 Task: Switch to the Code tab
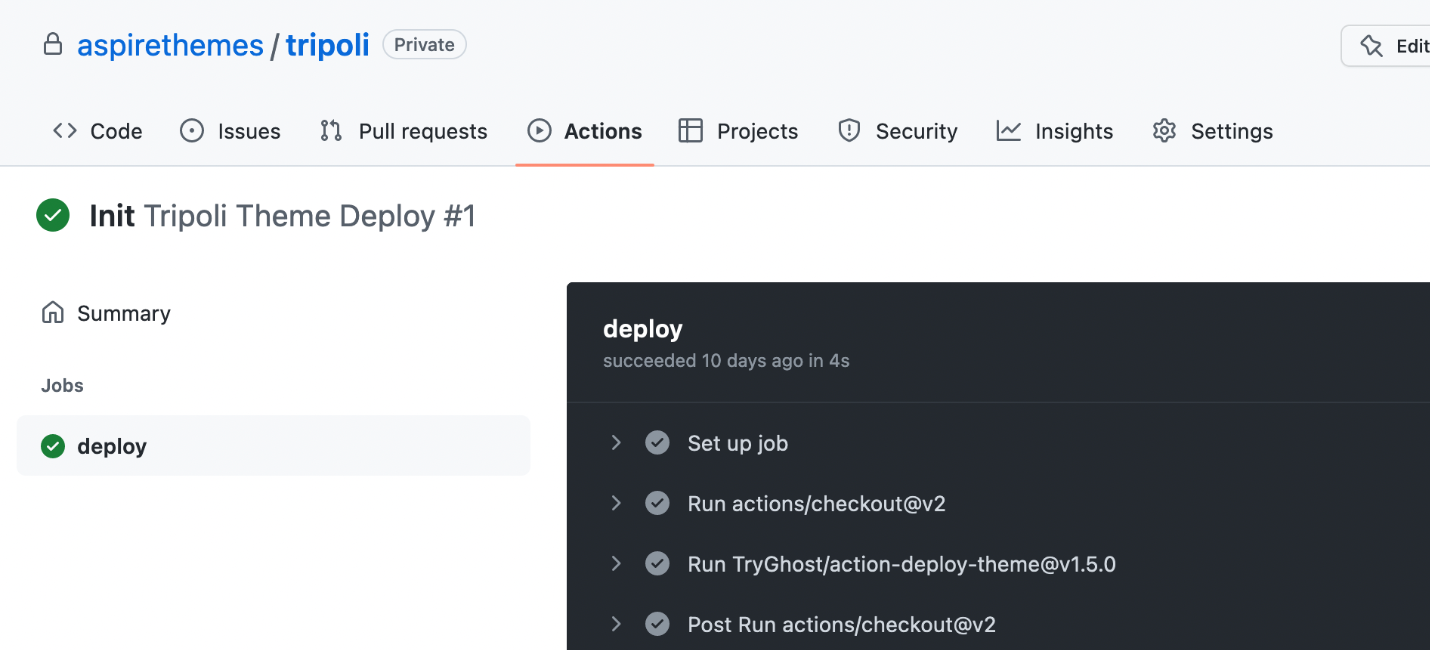point(97,131)
